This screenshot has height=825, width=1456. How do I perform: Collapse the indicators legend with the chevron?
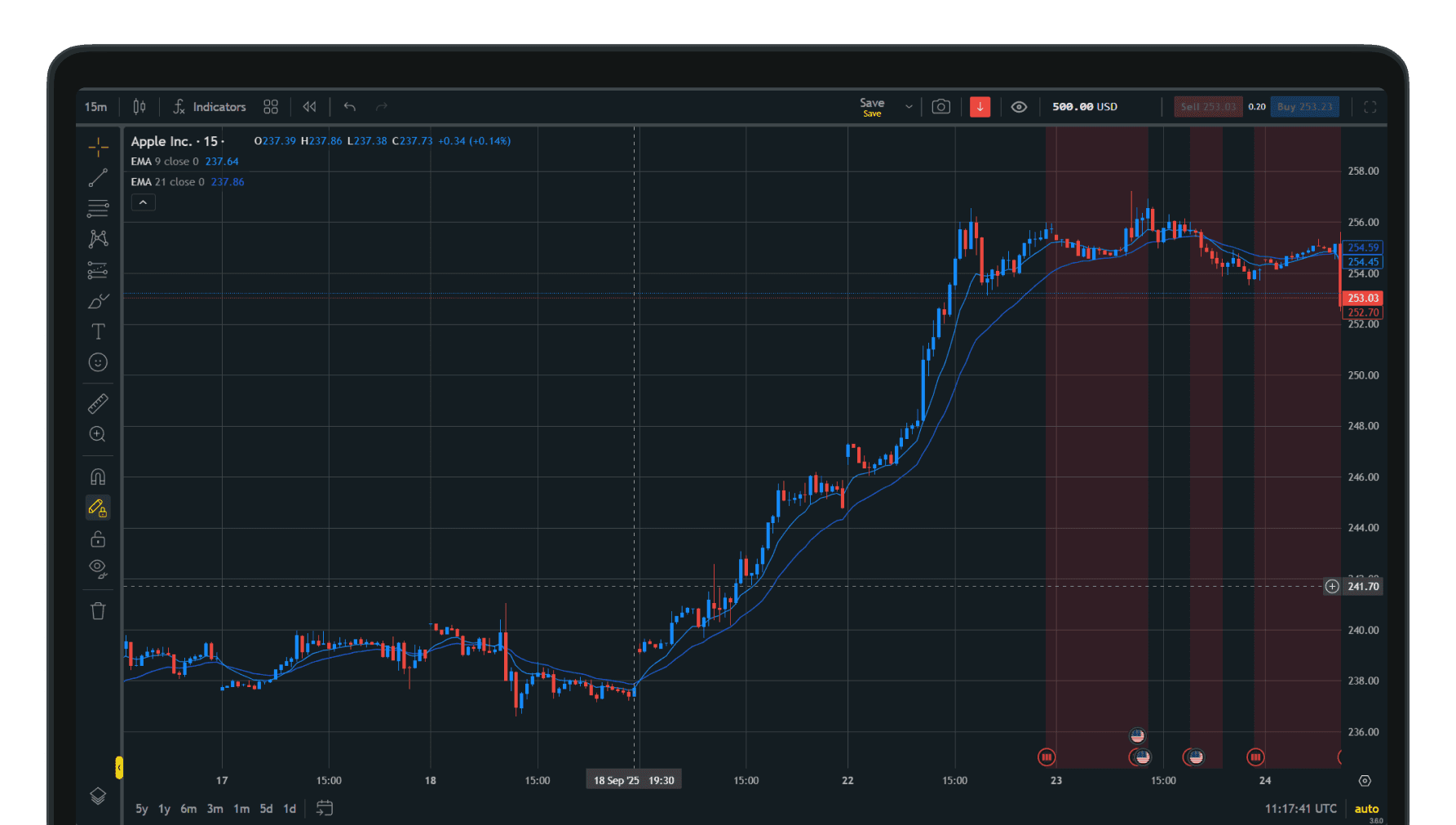pyautogui.click(x=143, y=202)
